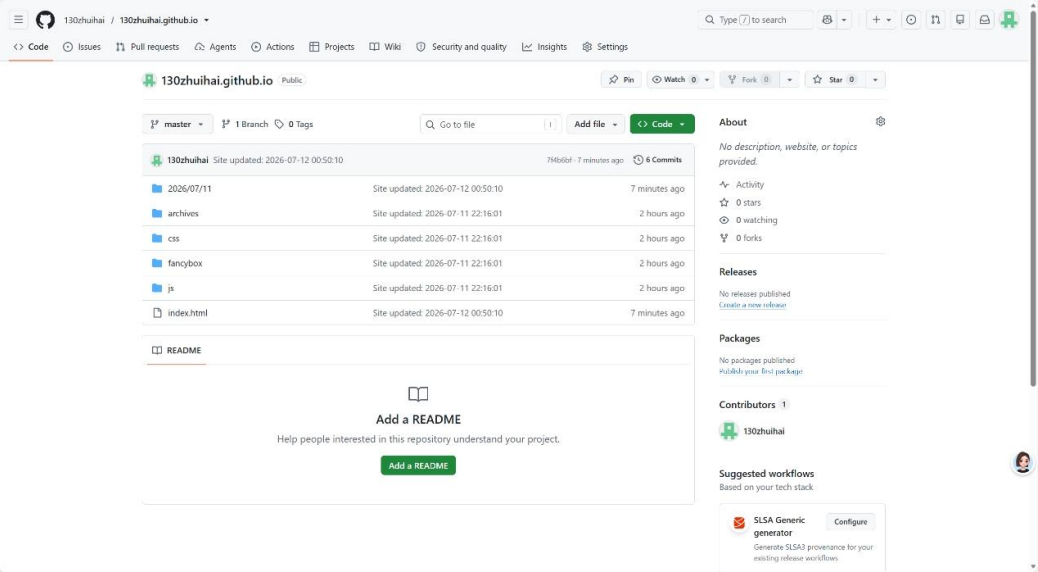
Task: Open 6 Commits history link
Action: click(x=657, y=160)
